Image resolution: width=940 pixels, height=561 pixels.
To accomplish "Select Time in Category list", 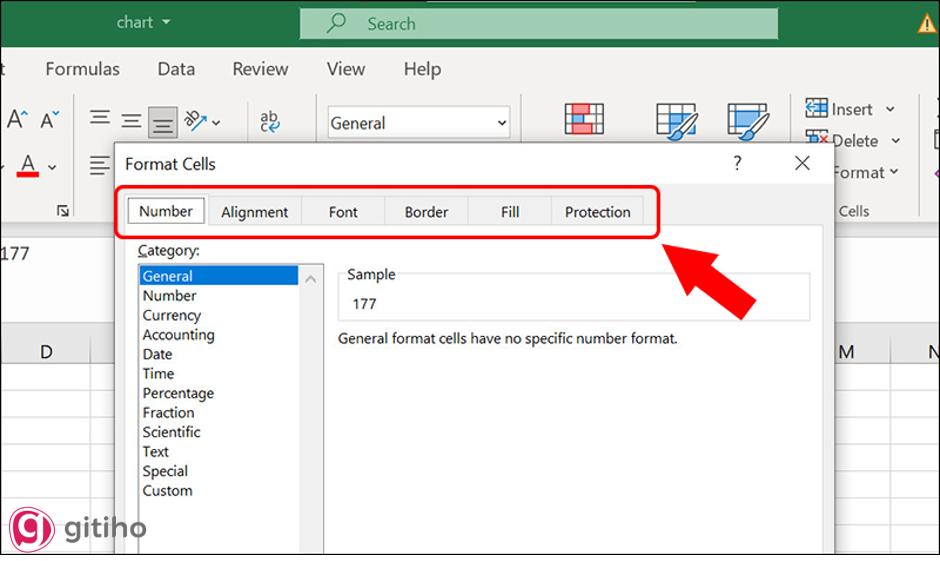I will 219,373.
